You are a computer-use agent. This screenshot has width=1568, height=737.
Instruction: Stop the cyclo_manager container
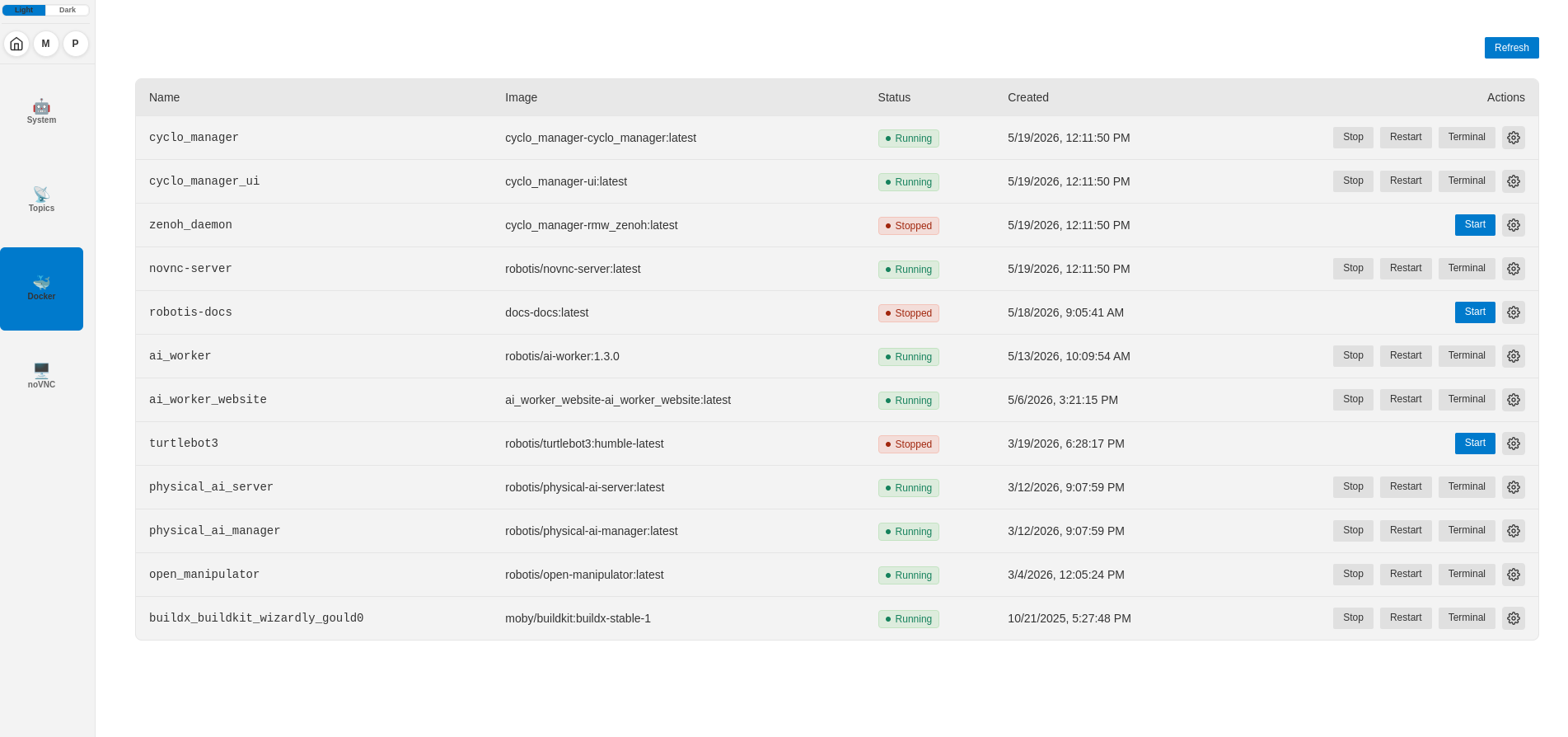pyautogui.click(x=1353, y=138)
